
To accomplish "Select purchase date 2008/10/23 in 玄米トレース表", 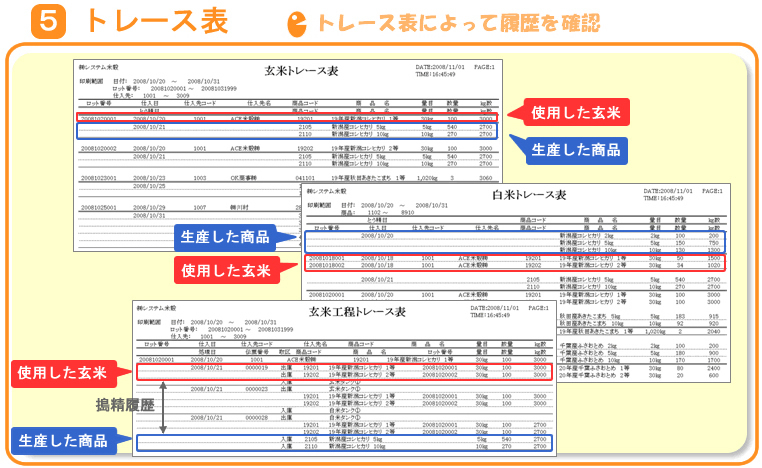I will [x=149, y=178].
